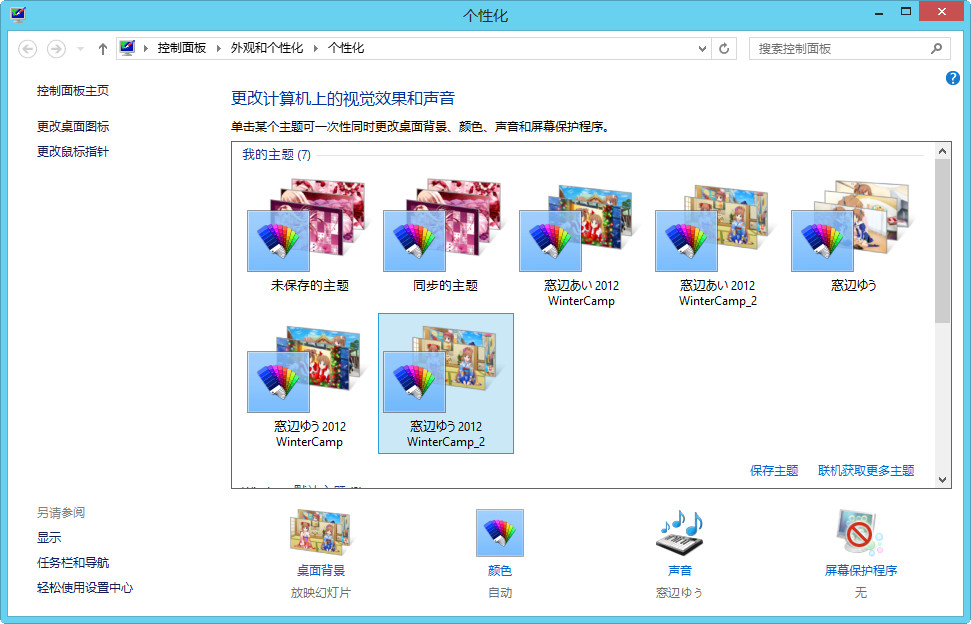Open the 桌面背景 desktop background icon
Screen dimensions: 971x624
(x=320, y=533)
